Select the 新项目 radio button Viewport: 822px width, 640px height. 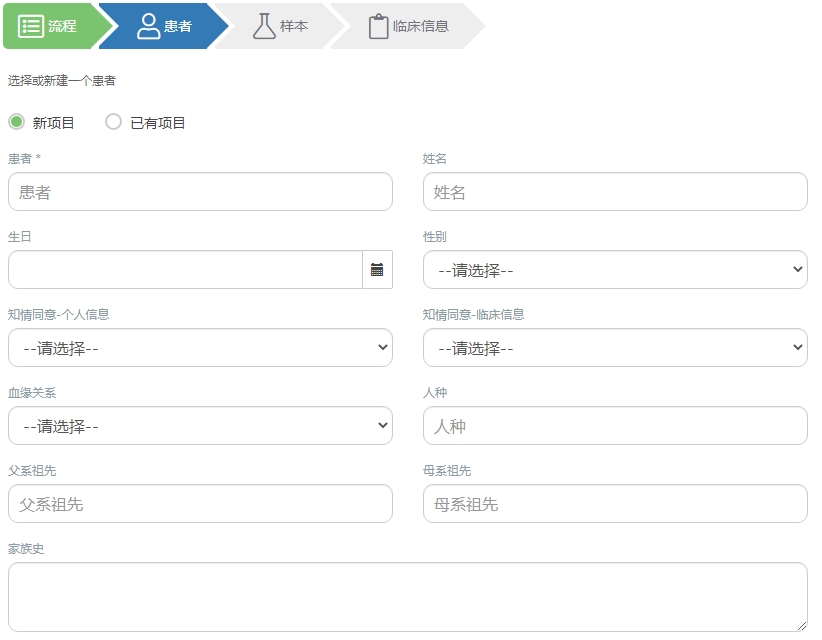[x=17, y=121]
